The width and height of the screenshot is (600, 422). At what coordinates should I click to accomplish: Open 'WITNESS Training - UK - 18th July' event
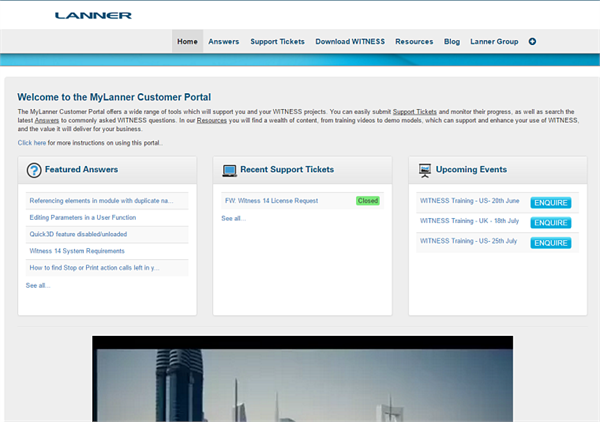click(x=469, y=221)
